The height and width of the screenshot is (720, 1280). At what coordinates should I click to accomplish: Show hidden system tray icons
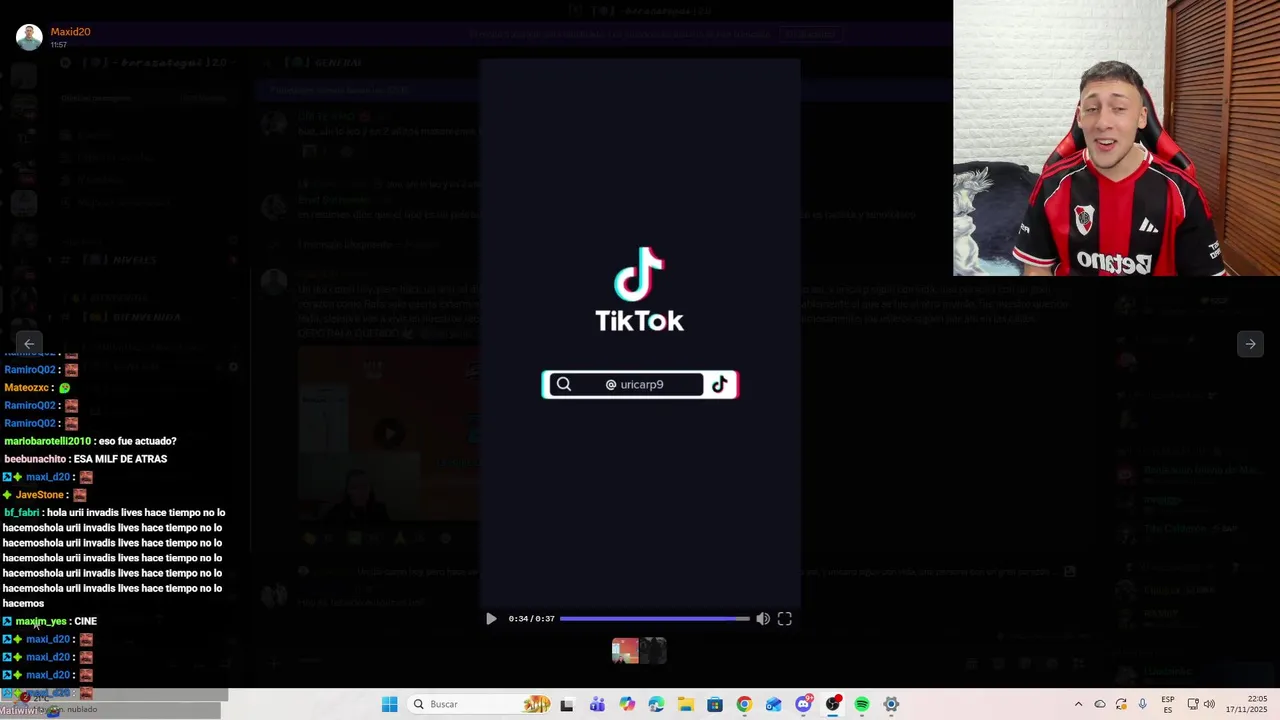point(1078,704)
